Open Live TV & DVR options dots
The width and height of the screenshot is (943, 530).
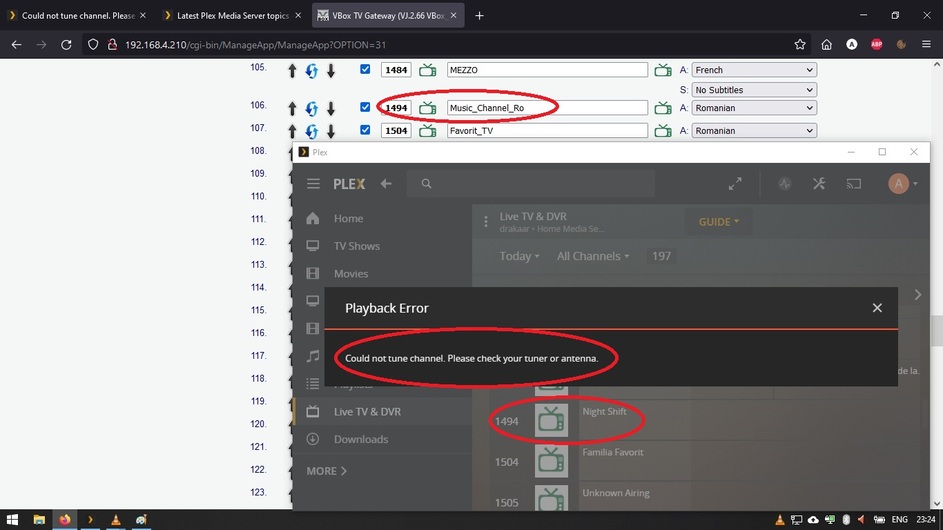(x=486, y=222)
